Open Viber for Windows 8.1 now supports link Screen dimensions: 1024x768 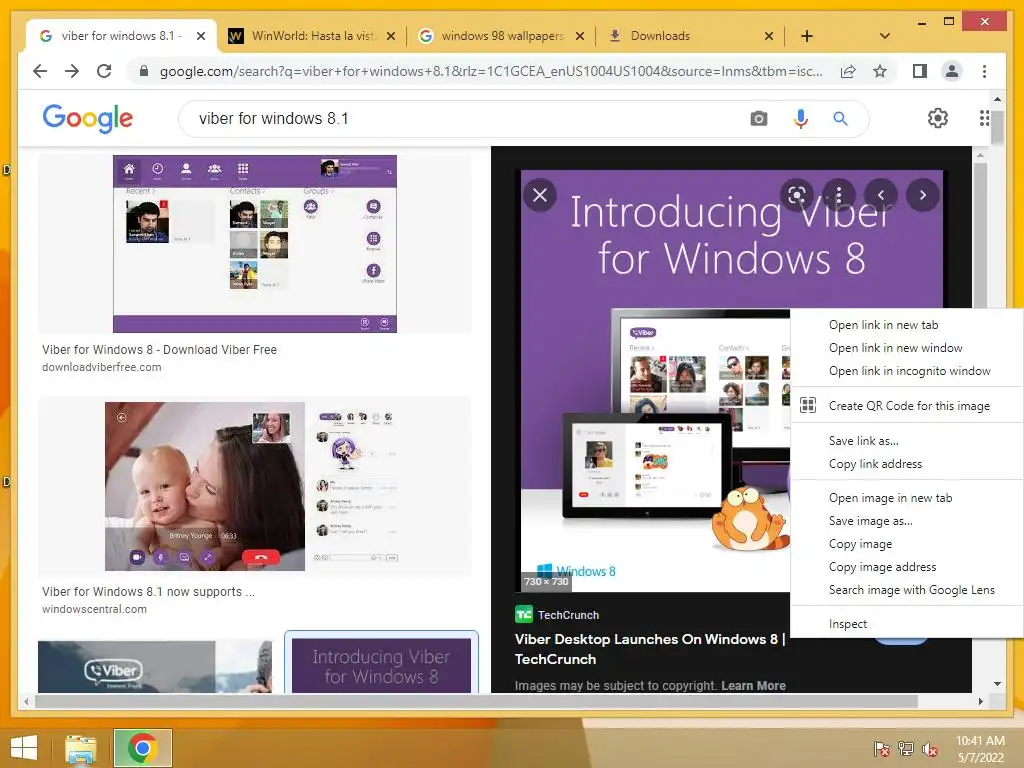pos(148,591)
